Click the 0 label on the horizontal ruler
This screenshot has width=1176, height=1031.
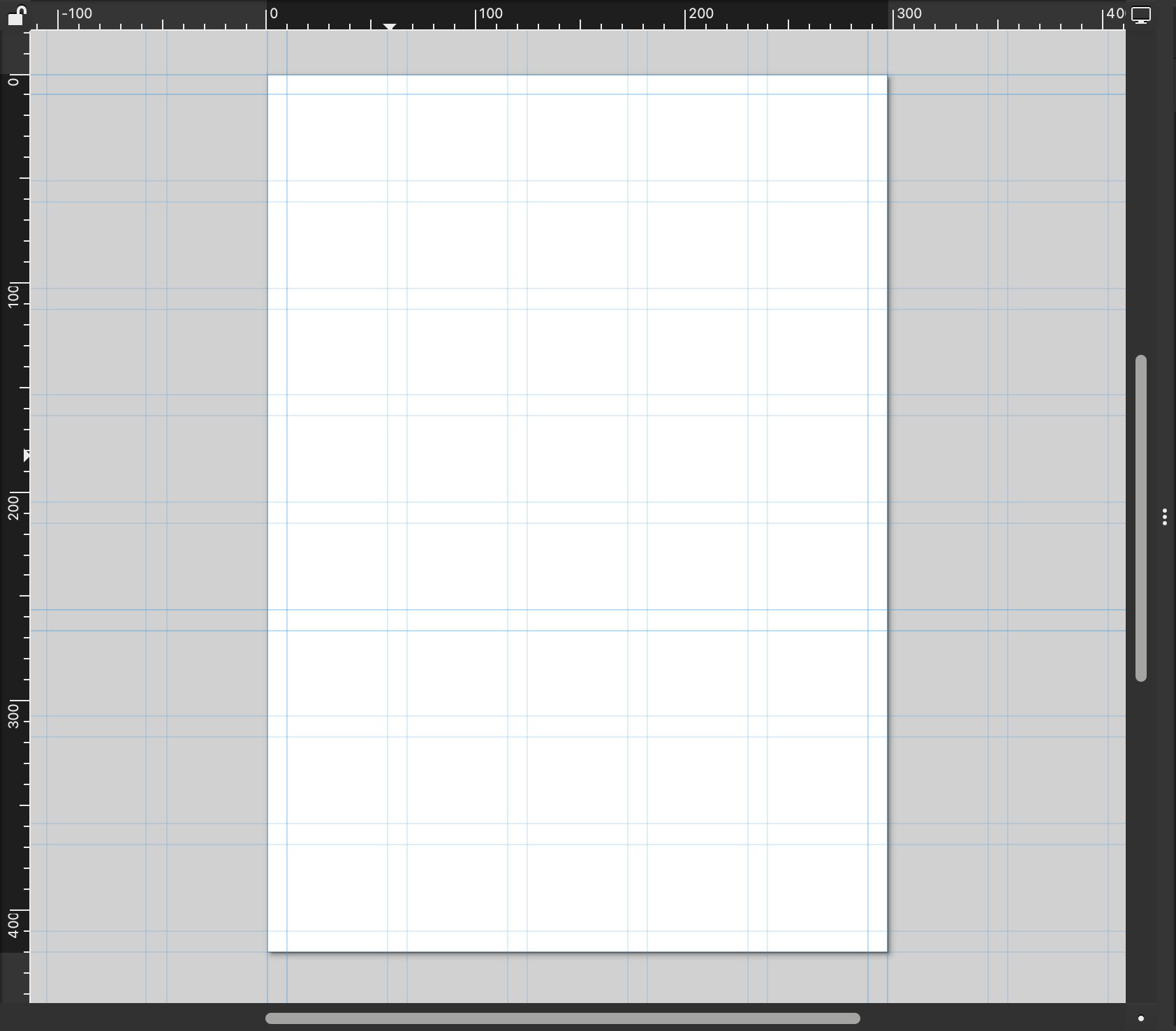[x=274, y=13]
